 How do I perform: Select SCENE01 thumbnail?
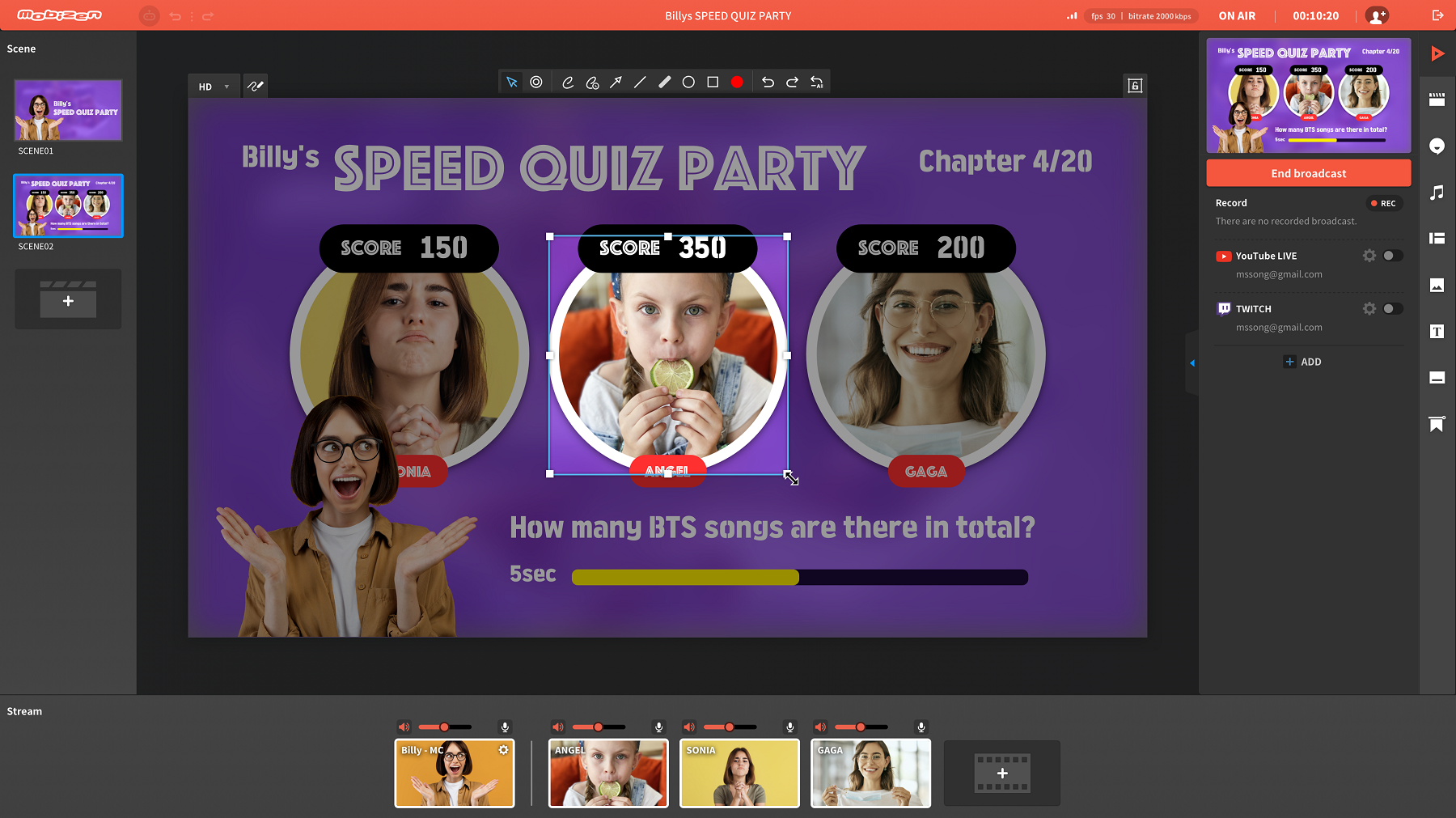68,110
